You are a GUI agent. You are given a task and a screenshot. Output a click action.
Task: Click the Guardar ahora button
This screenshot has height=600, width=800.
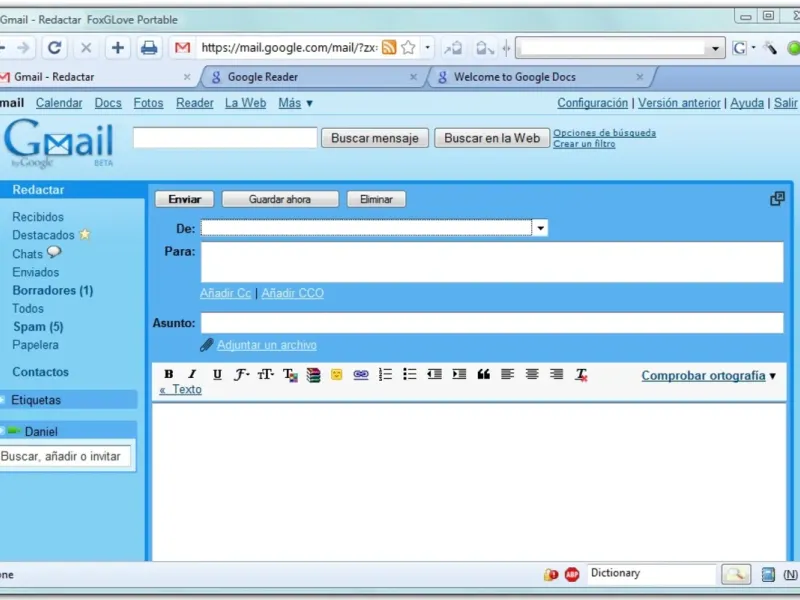pyautogui.click(x=280, y=199)
